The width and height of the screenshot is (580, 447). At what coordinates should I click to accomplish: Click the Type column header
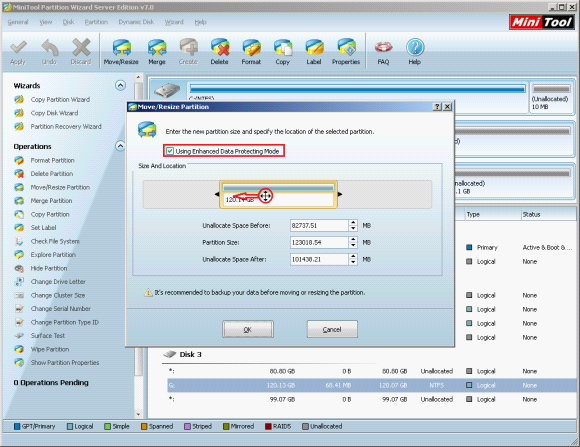(x=492, y=214)
